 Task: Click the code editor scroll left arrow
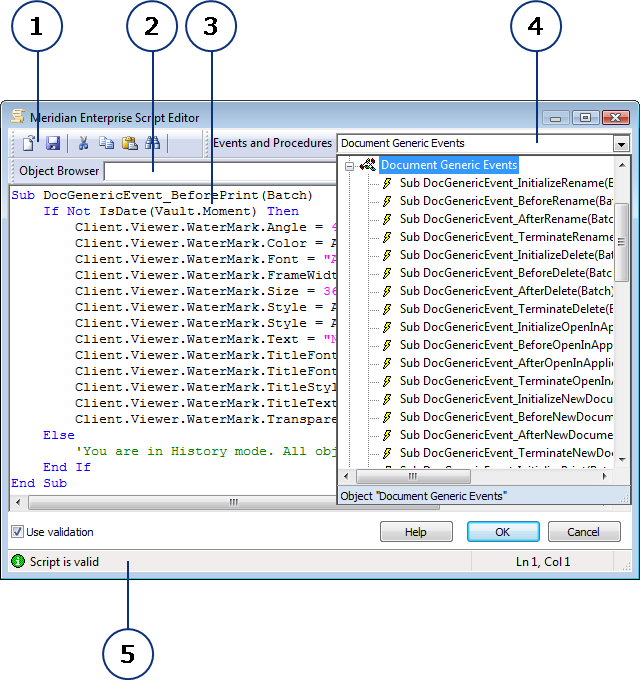(x=18, y=502)
